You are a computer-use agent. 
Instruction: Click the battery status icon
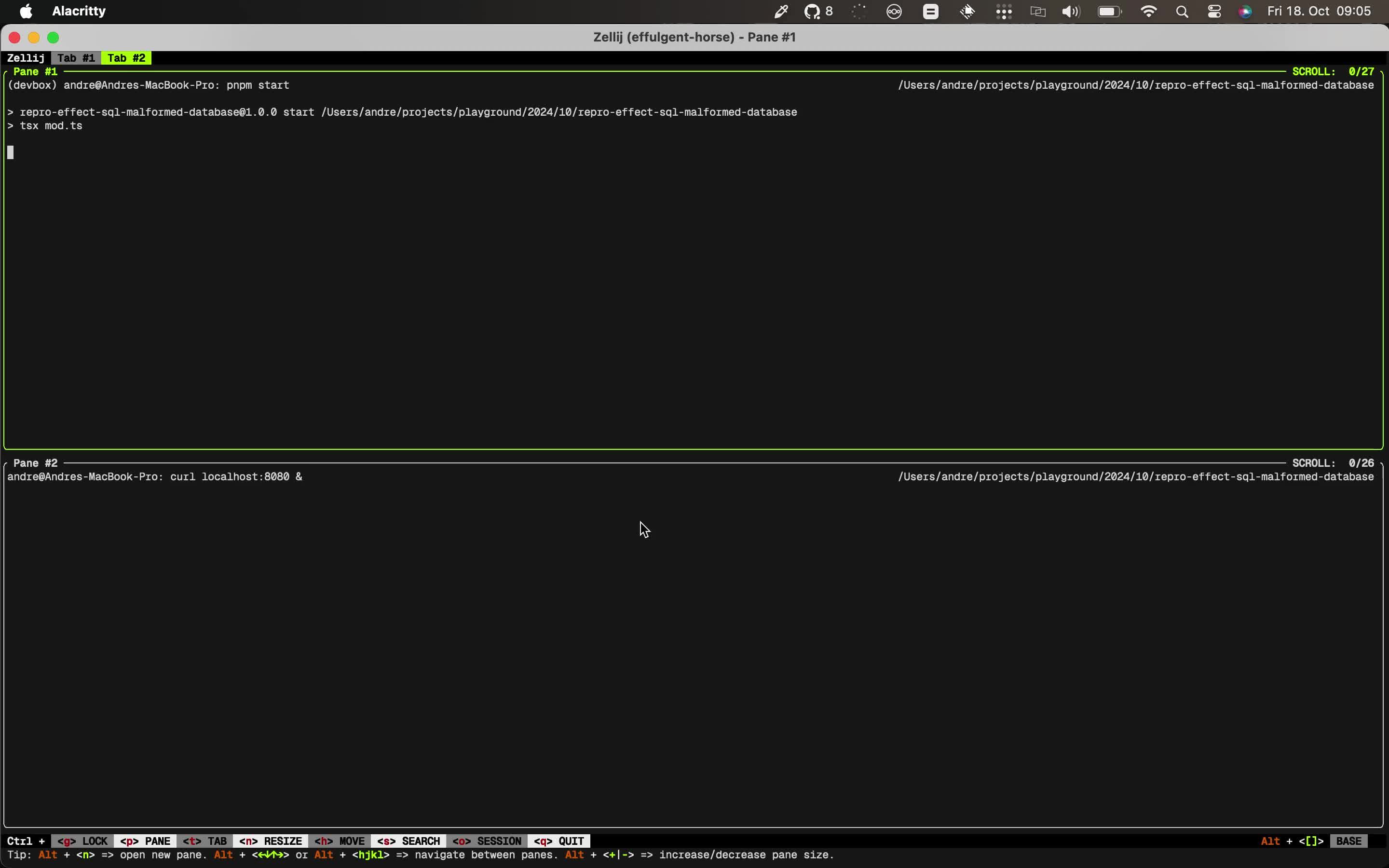click(x=1109, y=12)
